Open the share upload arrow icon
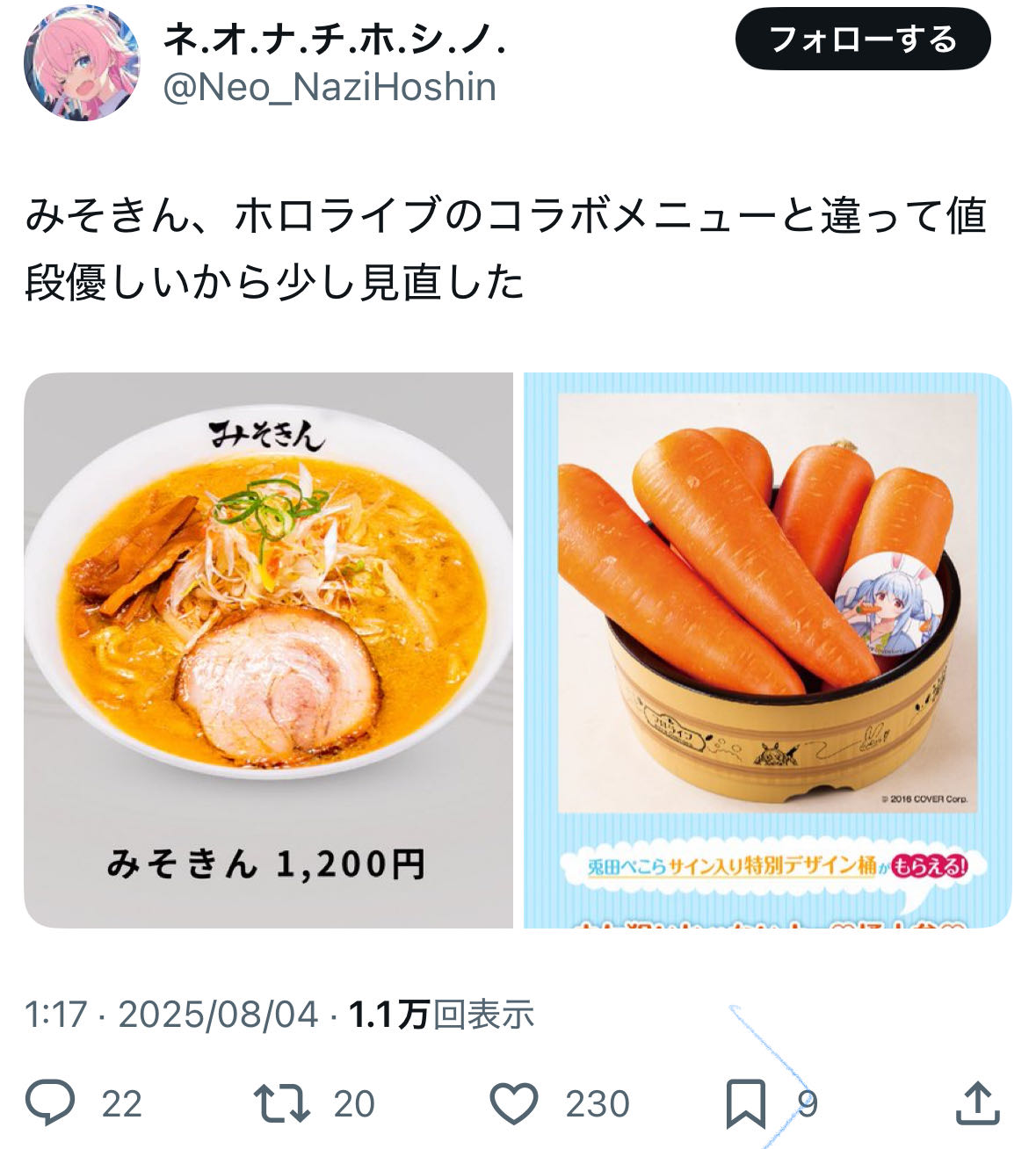This screenshot has width=1036, height=1149. (x=977, y=1103)
